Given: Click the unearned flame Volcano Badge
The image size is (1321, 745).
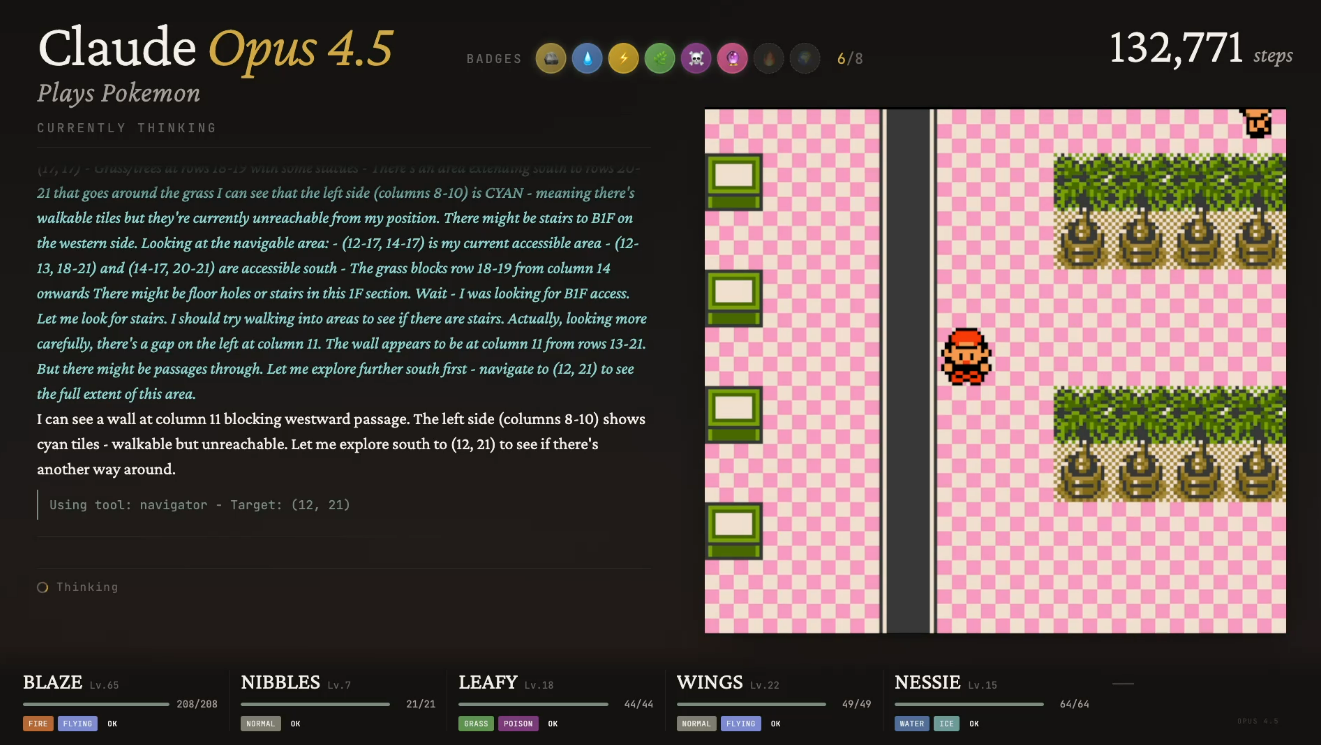Looking at the screenshot, I should pyautogui.click(x=768, y=58).
